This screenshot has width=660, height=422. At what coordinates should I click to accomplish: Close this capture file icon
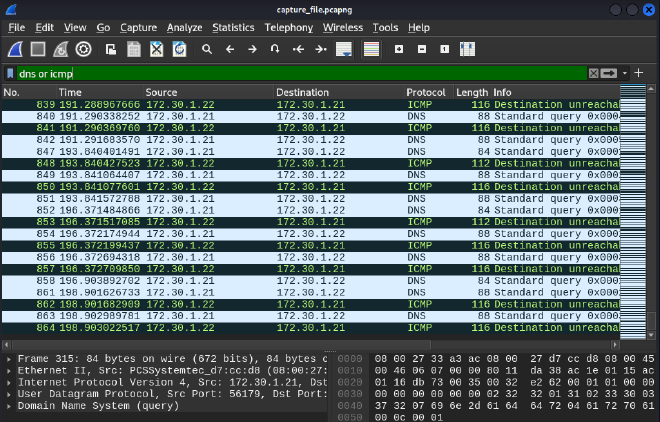tap(157, 49)
